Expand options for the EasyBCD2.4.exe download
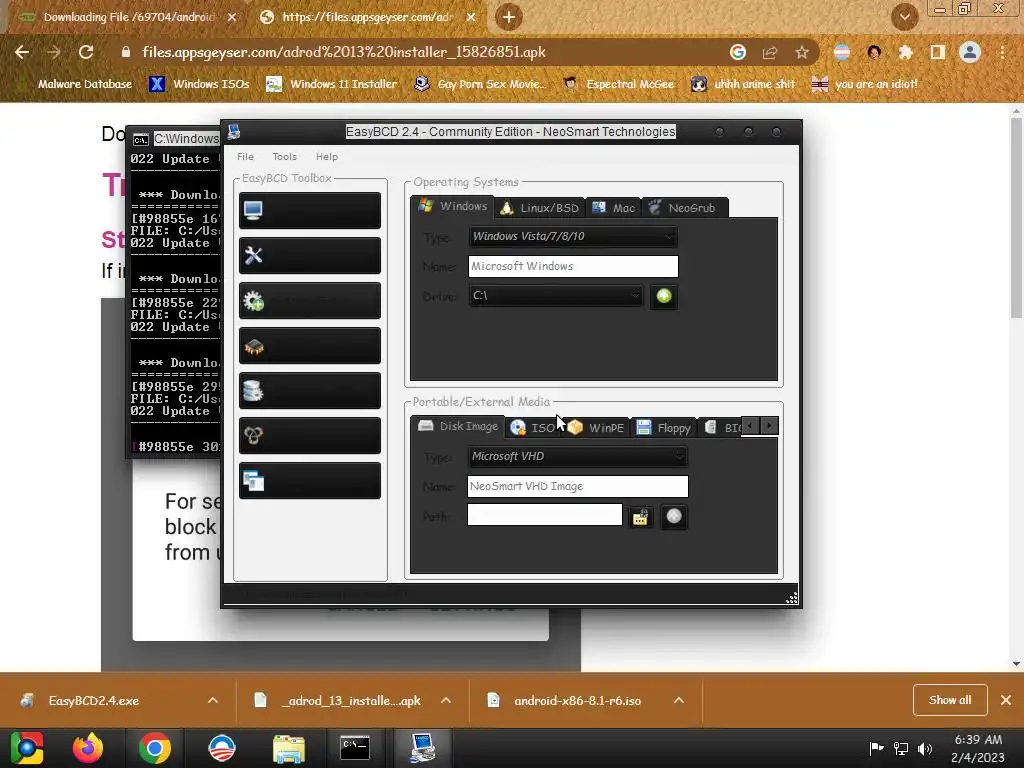This screenshot has height=768, width=1024. point(213,700)
